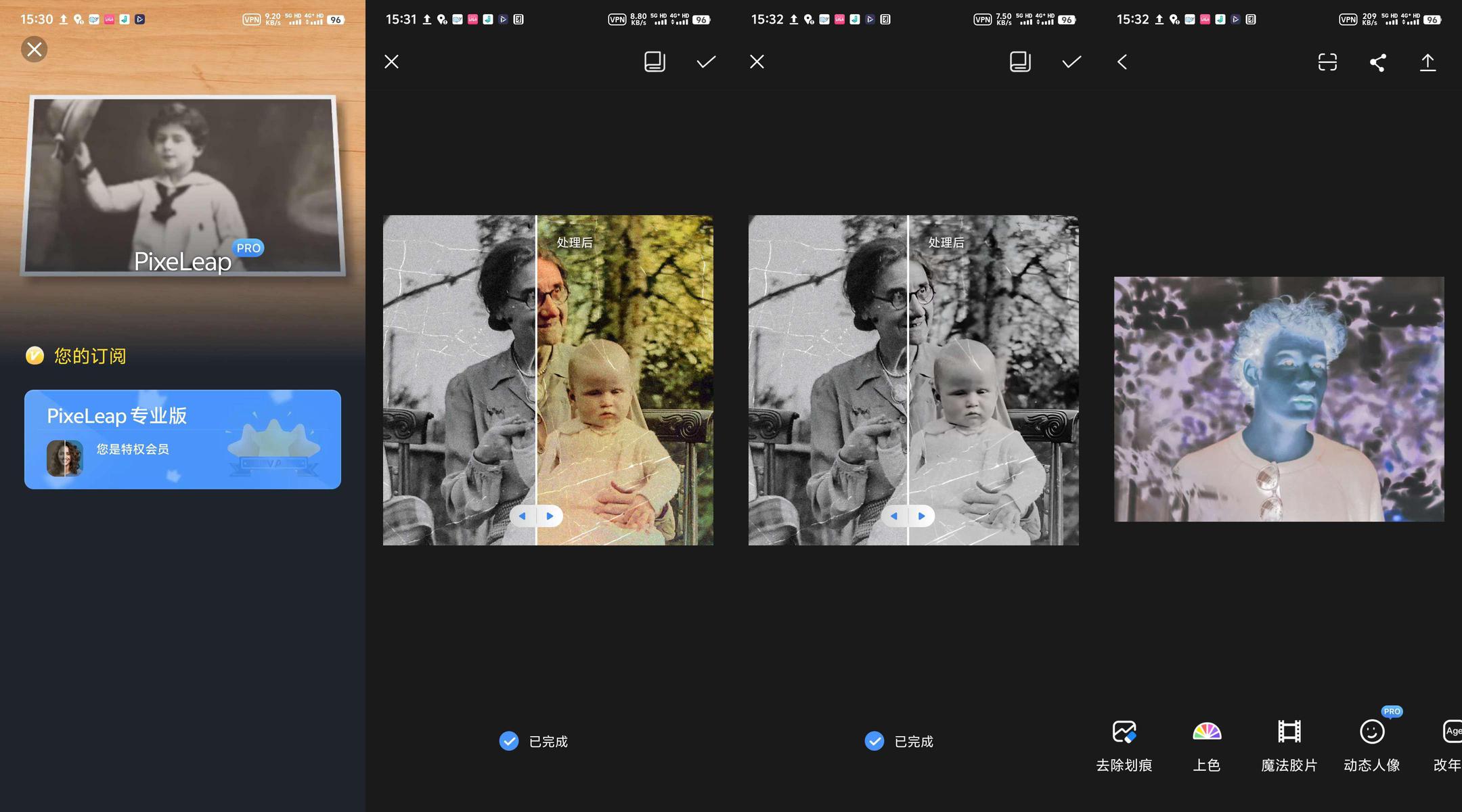Export the photo with the upload arrow
The height and width of the screenshot is (812, 1462).
click(1427, 62)
